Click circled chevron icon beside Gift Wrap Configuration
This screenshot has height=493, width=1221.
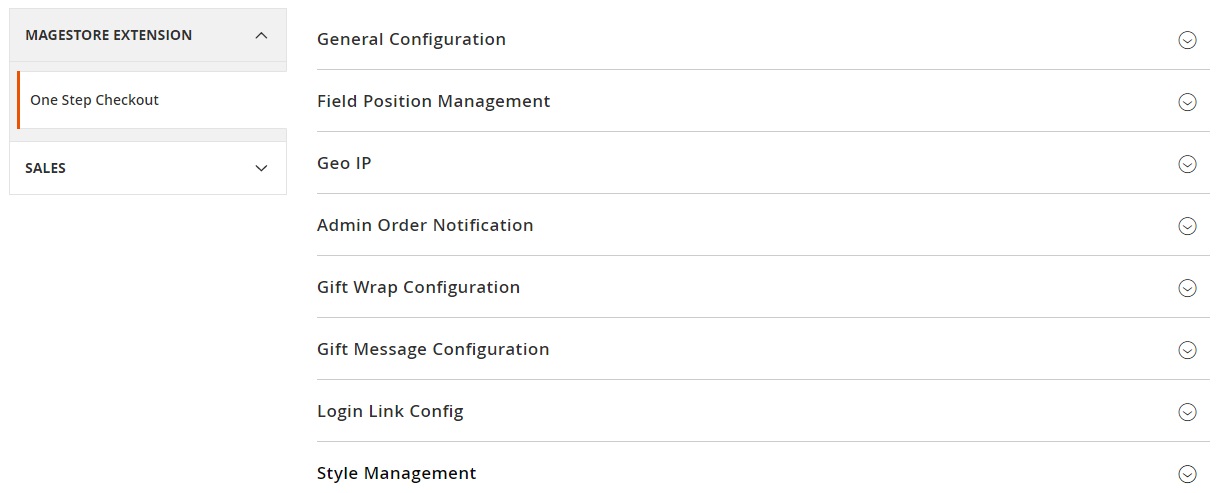point(1187,288)
